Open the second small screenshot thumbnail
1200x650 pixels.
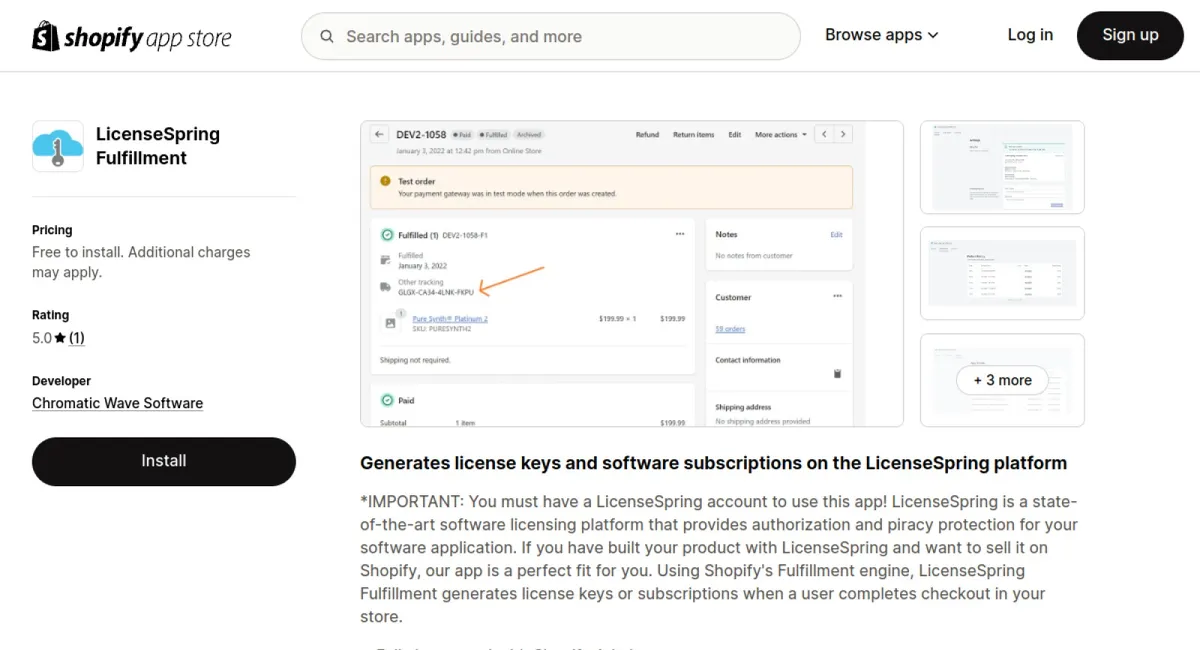1002,273
